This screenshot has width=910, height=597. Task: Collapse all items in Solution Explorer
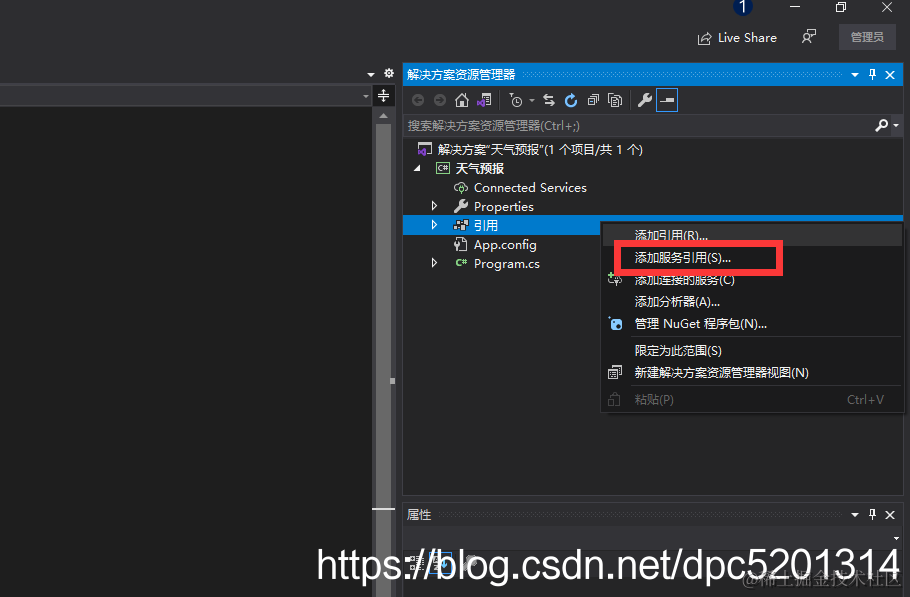coord(593,100)
